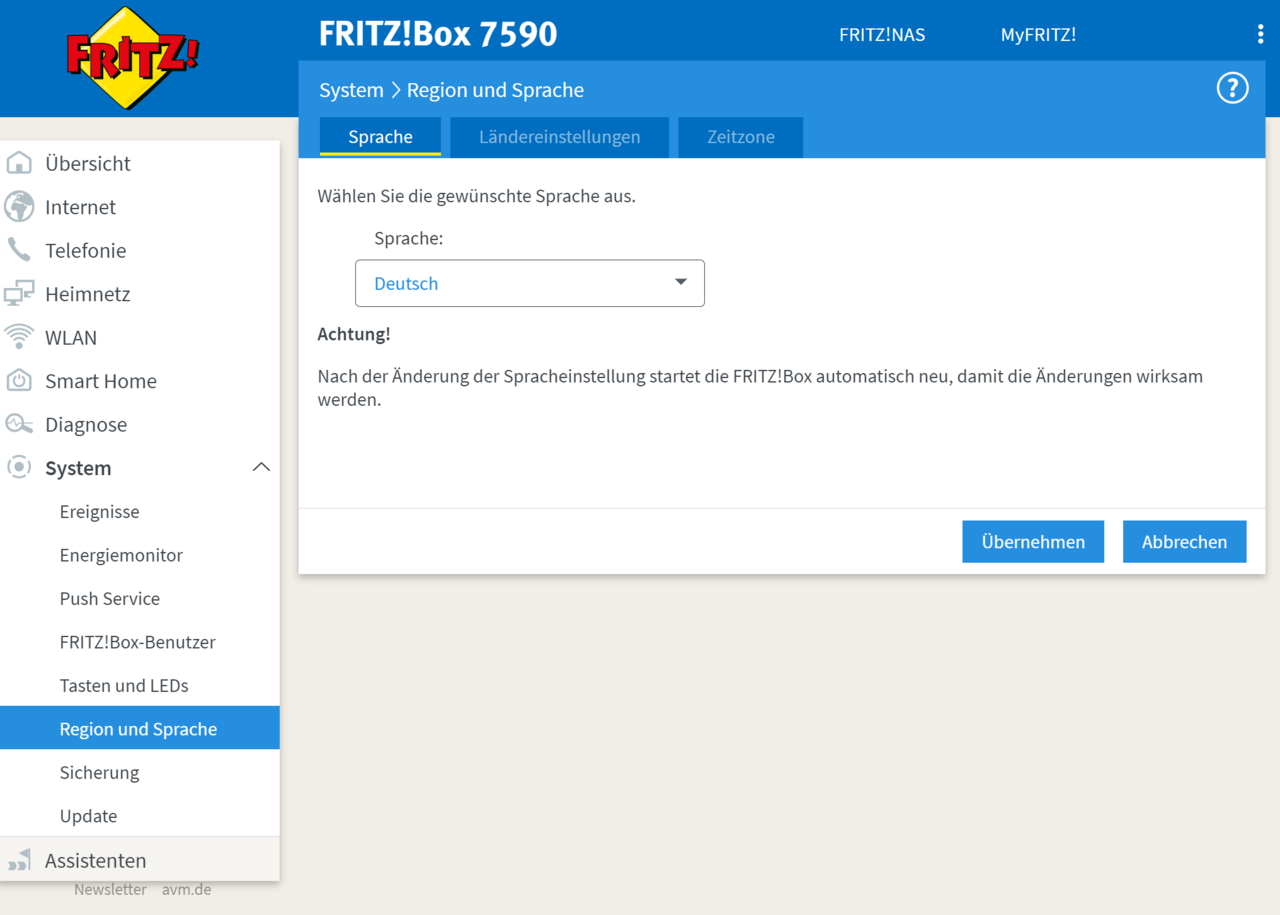Open the help question mark icon
Image resolution: width=1280 pixels, height=915 pixels.
pyautogui.click(x=1232, y=89)
